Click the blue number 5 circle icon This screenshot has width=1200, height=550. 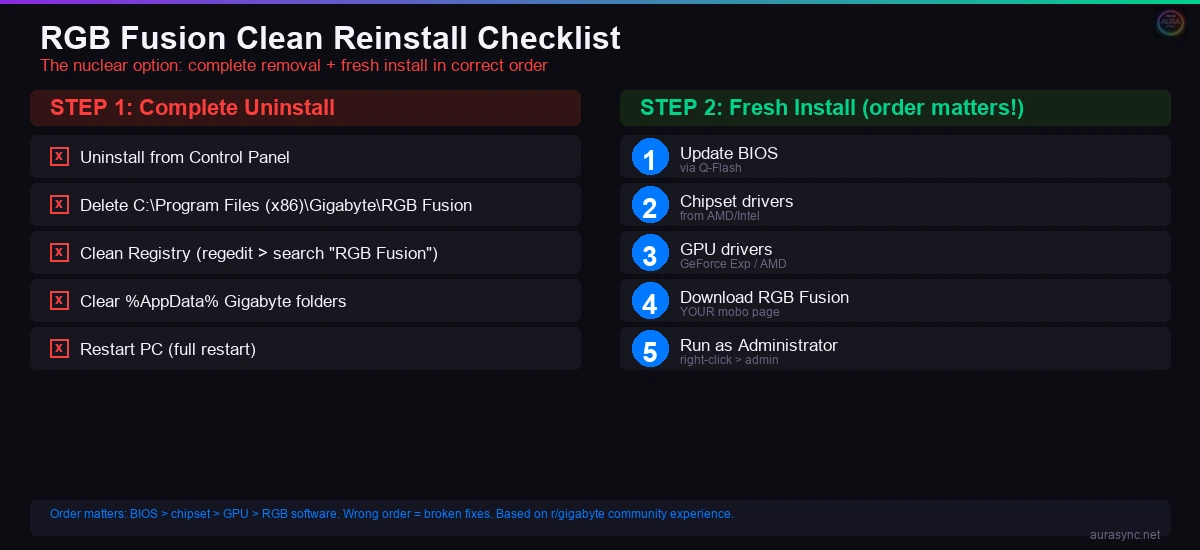(650, 349)
